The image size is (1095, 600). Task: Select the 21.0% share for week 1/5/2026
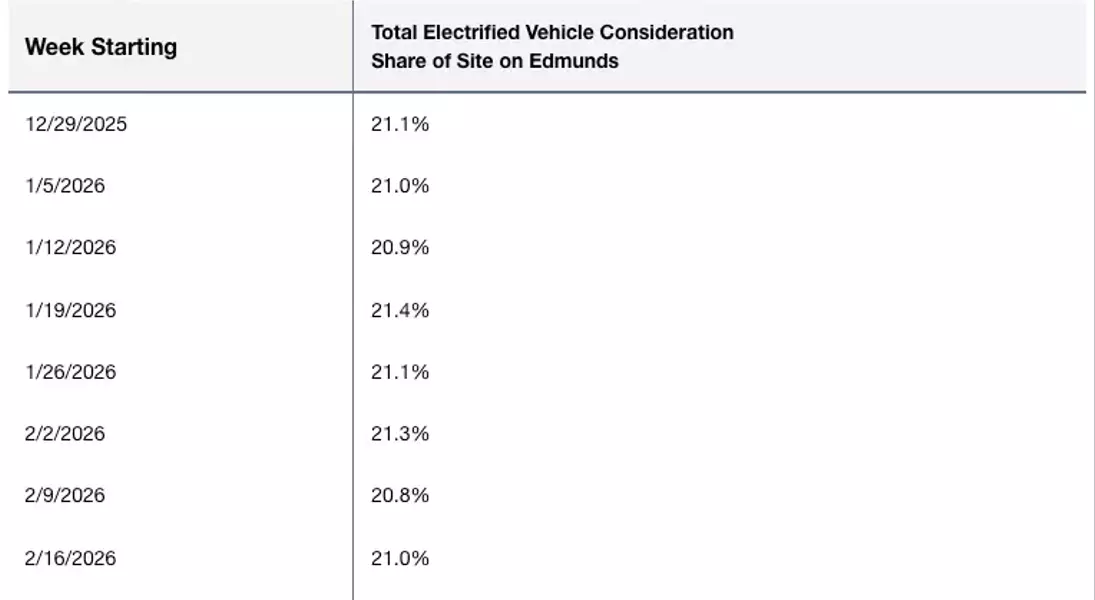click(400, 186)
